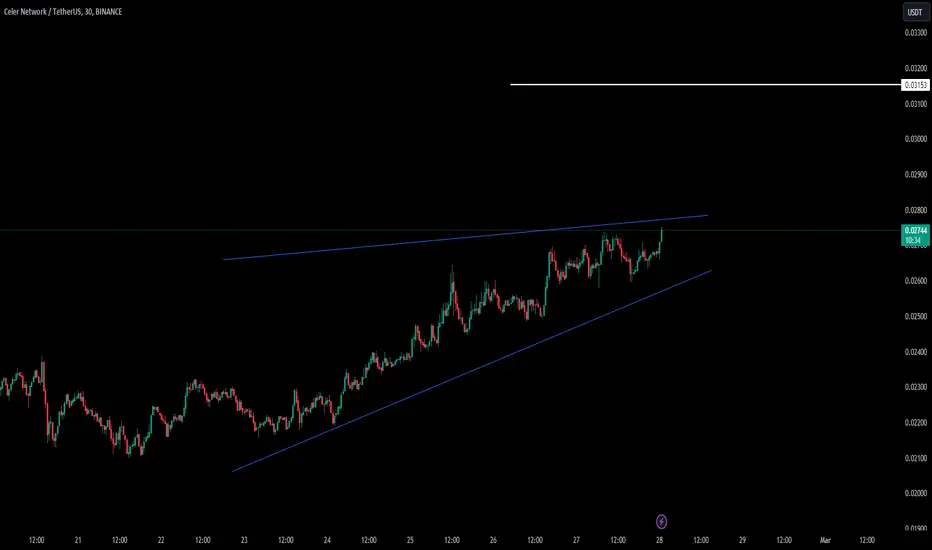
Task: Click the 0.02600 price axis label
Action: point(915,281)
